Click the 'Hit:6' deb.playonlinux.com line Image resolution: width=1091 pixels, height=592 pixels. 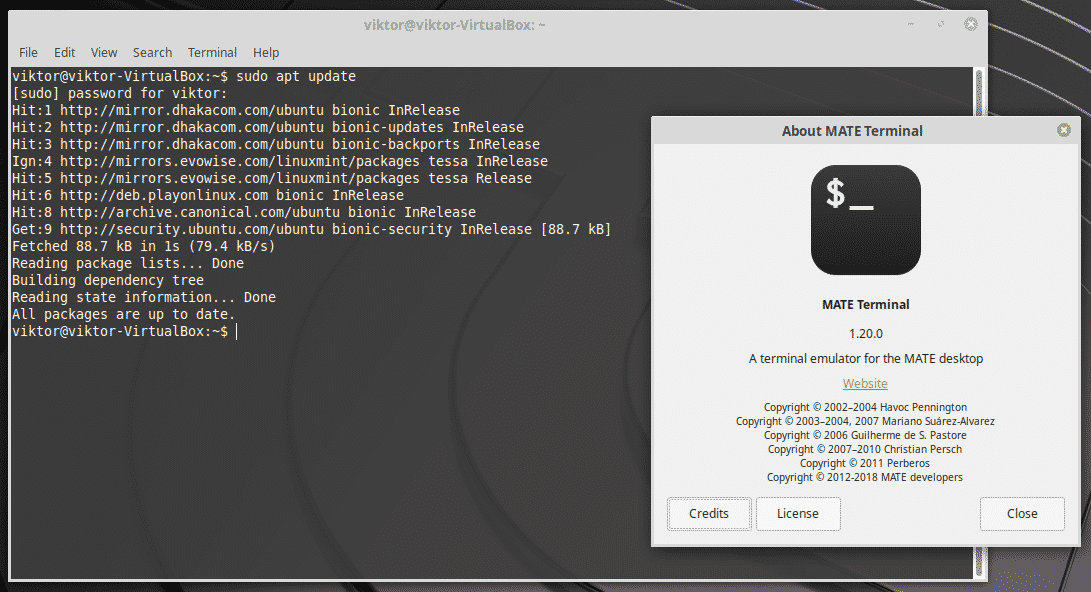[x=208, y=195]
